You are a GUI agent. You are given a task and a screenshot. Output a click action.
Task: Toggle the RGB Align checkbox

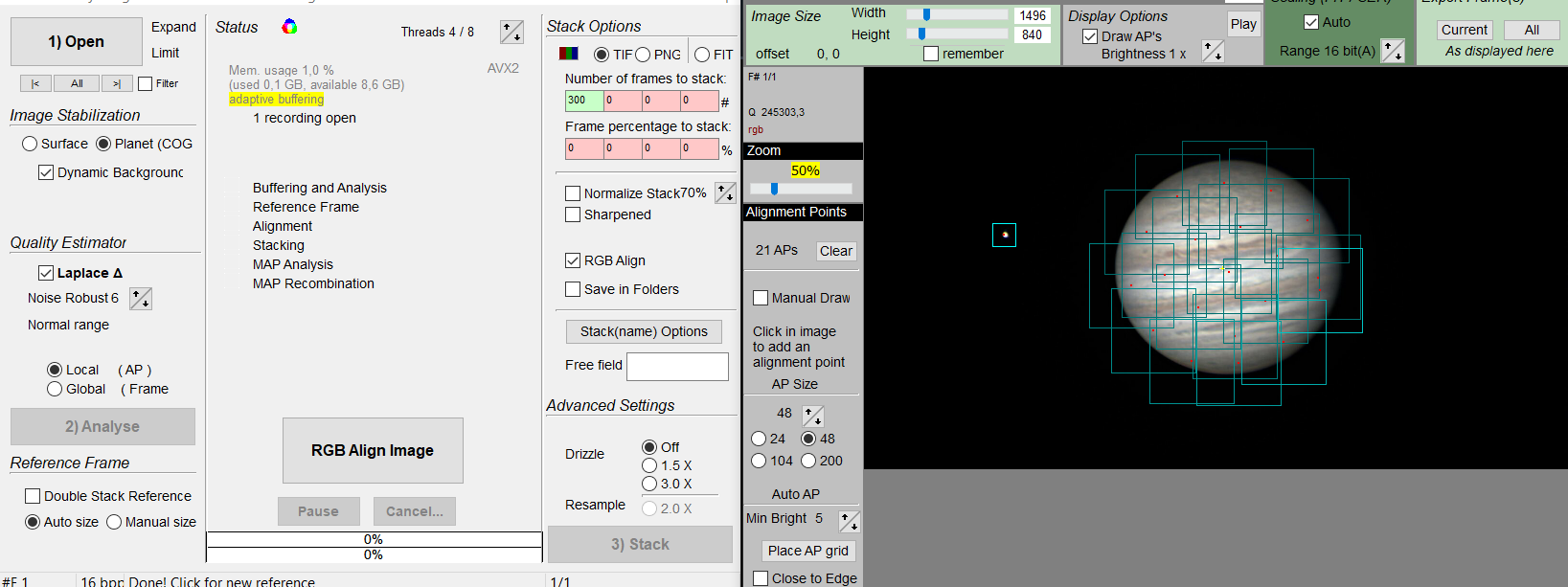[x=573, y=260]
